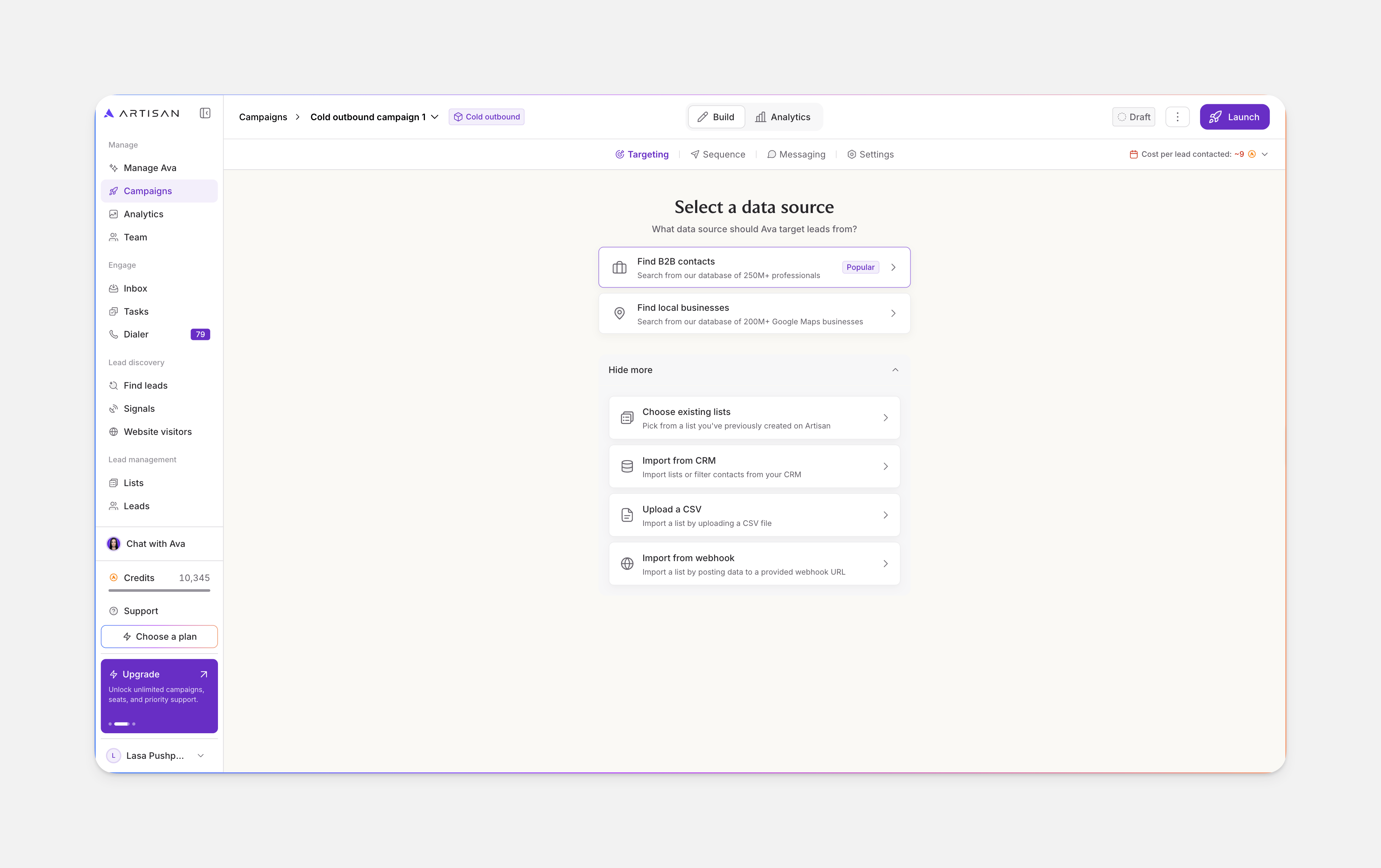Click the Find leads search icon
The height and width of the screenshot is (868, 1381).
click(113, 385)
